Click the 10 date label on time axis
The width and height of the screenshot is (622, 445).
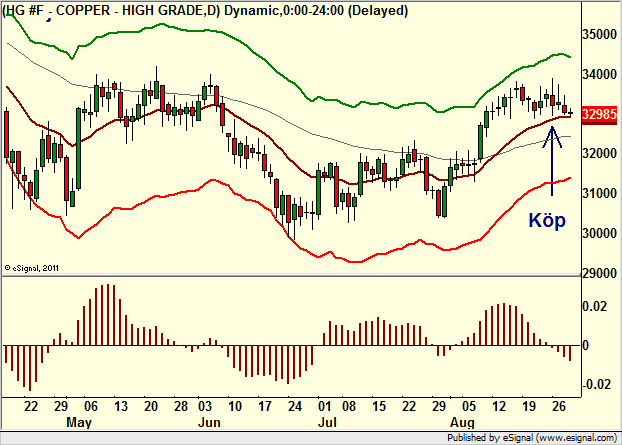[x=235, y=406]
